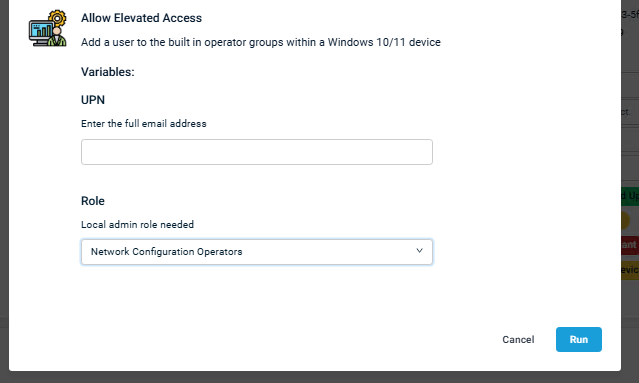Focus the UPN email address field
Screen dimensions: 639x383
257,152
